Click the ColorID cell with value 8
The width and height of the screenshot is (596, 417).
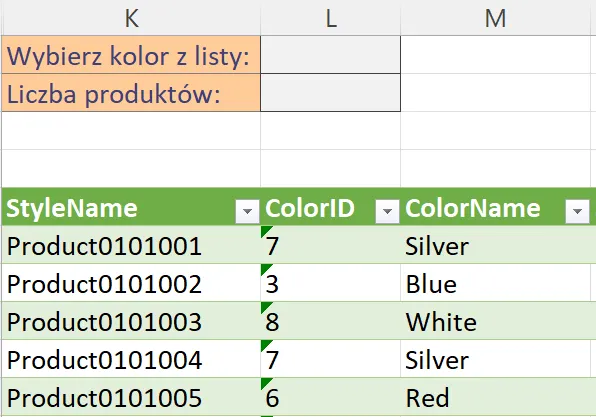330,321
